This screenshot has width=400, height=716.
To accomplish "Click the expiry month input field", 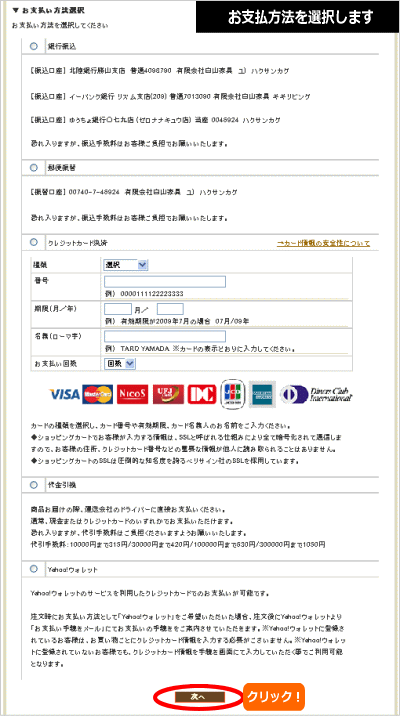I will pyautogui.click(x=118, y=309).
